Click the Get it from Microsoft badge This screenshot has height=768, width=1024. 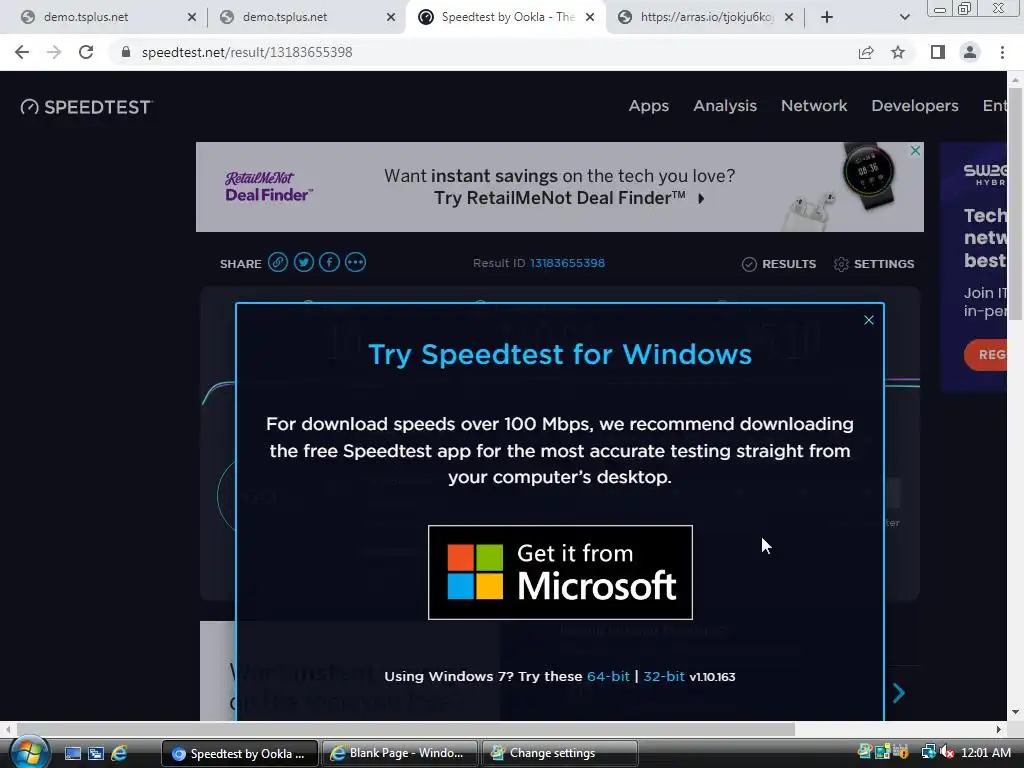[x=560, y=572]
